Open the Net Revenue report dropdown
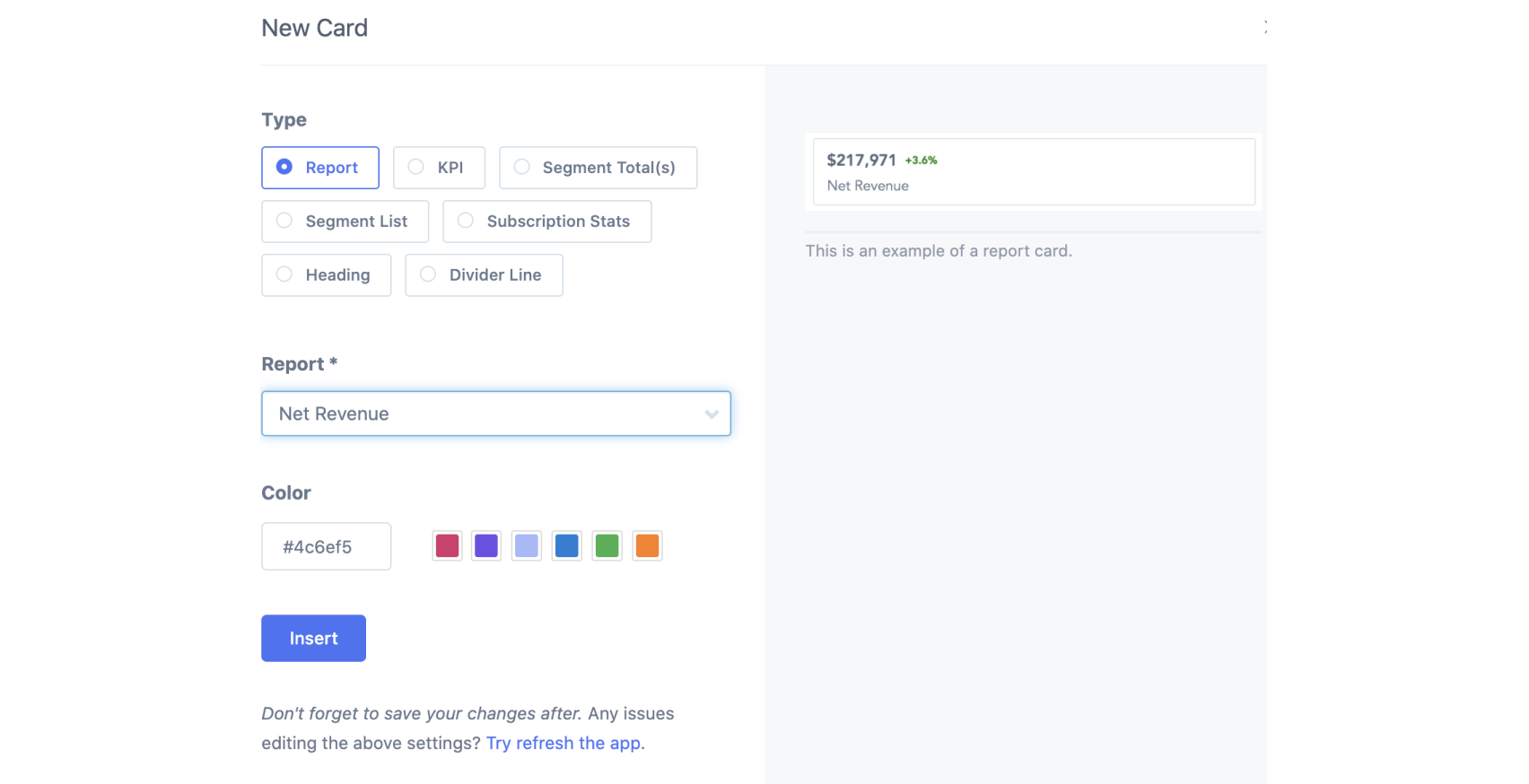Image resolution: width=1529 pixels, height=784 pixels. 485,414
